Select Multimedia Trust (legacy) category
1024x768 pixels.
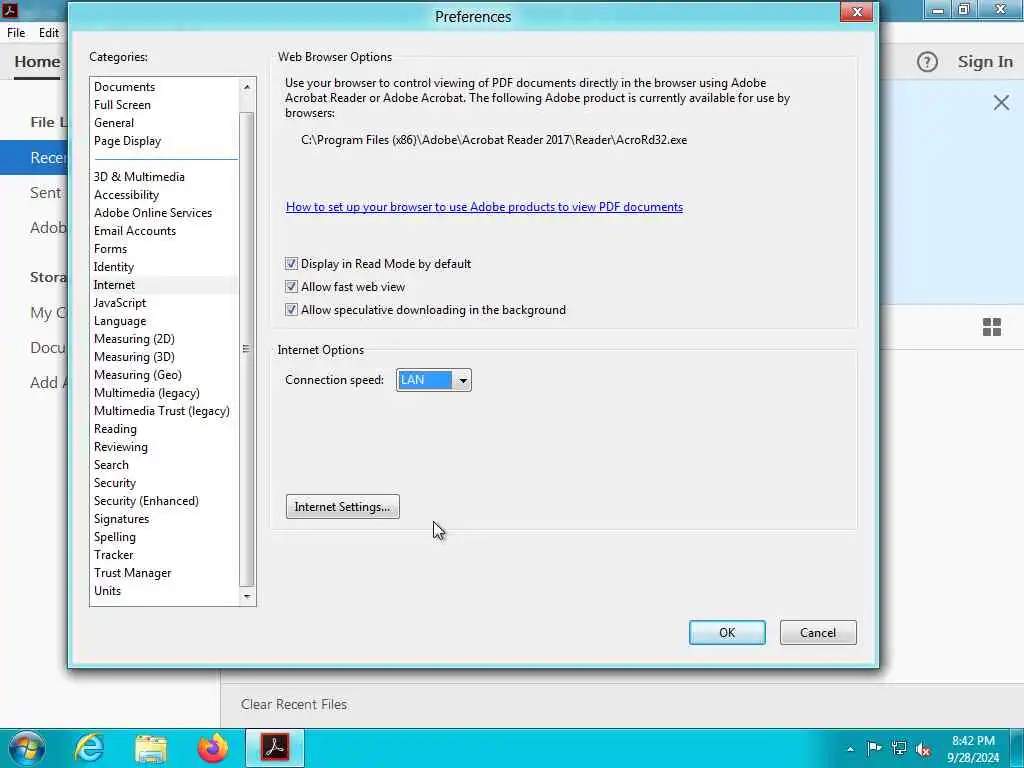pos(161,411)
